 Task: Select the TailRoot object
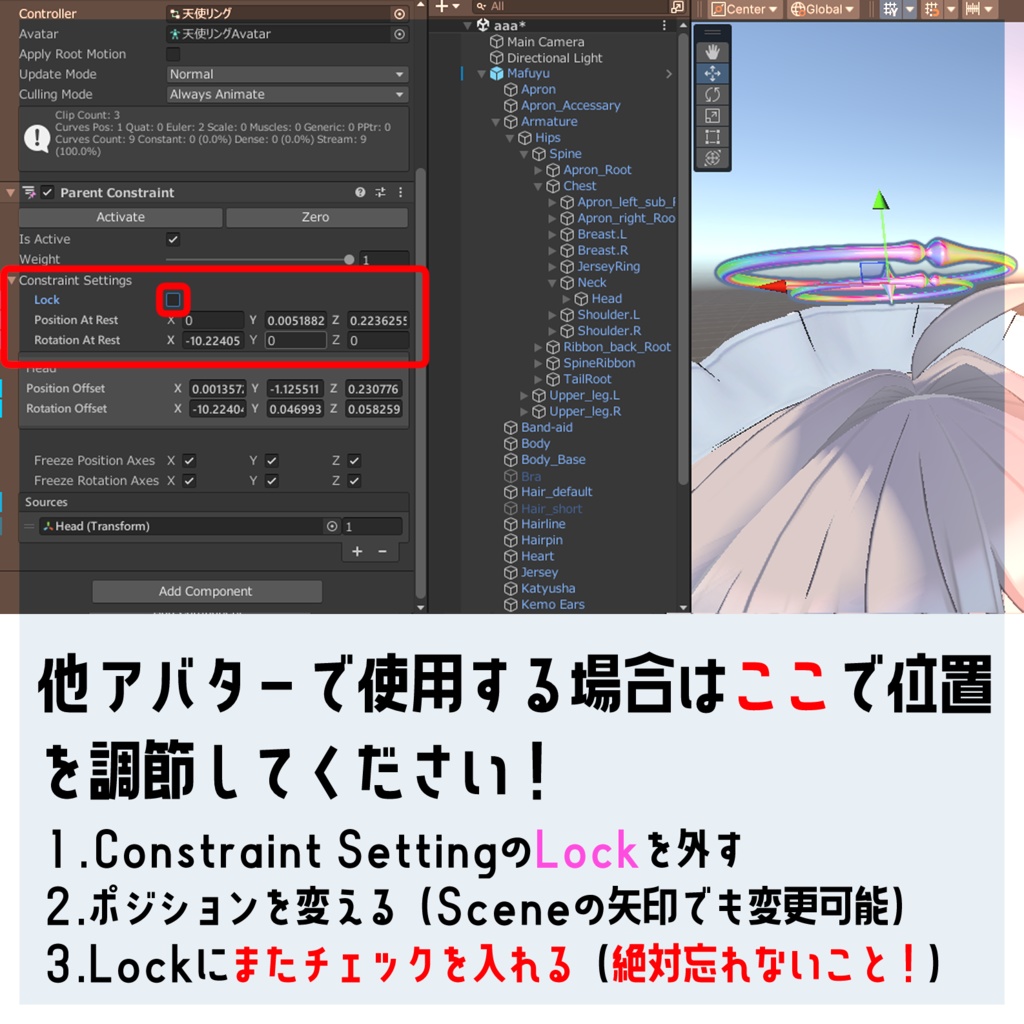coord(587,379)
